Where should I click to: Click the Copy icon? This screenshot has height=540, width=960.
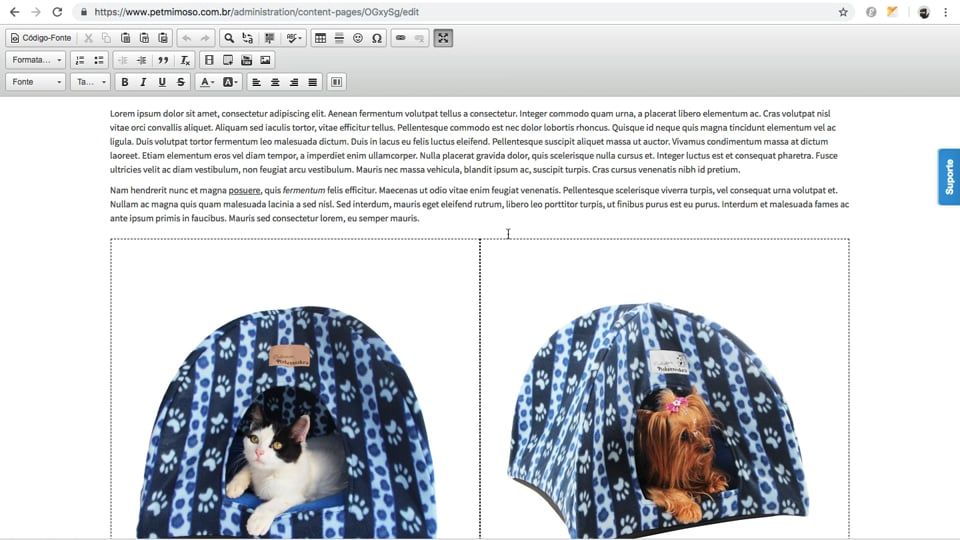[x=107, y=38]
